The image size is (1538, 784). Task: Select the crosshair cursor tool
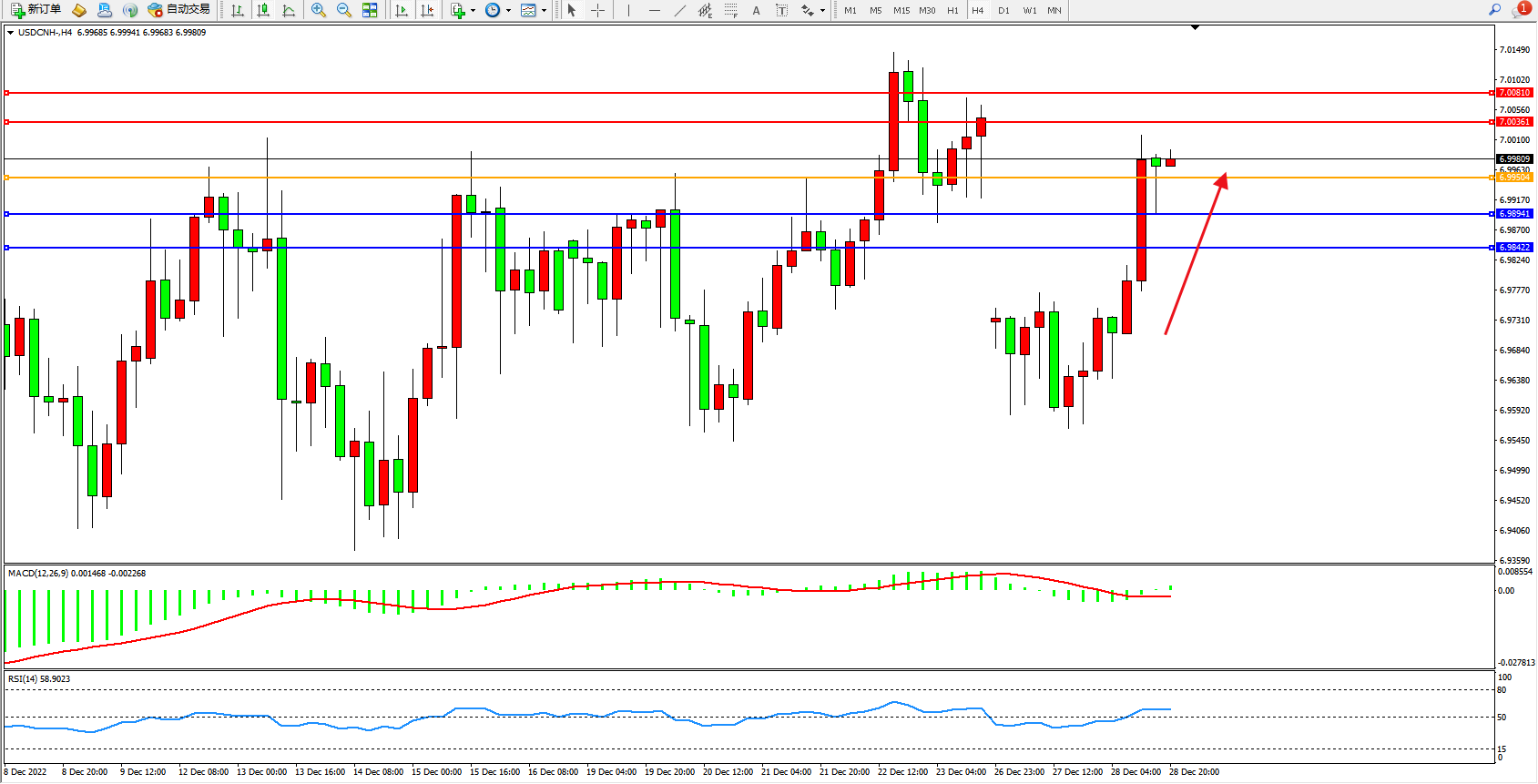pos(598,10)
